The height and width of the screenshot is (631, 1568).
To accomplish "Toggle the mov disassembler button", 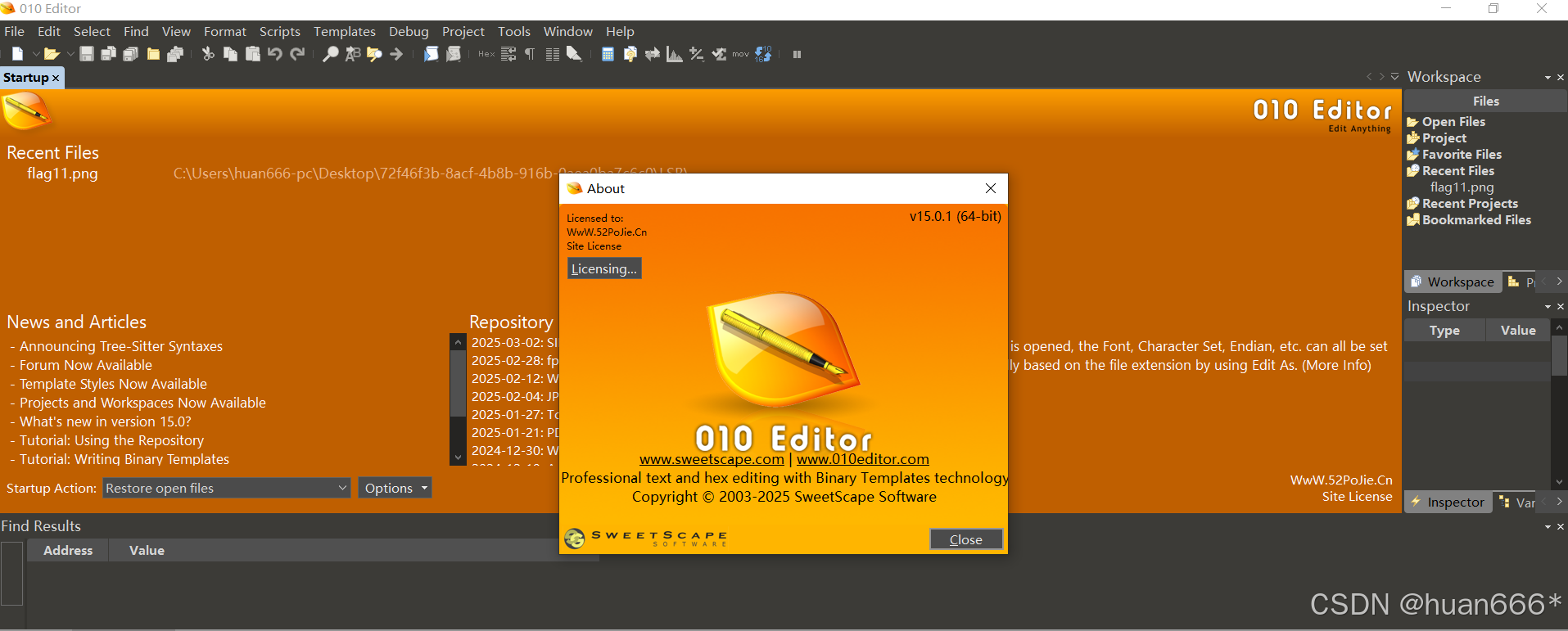I will click(741, 54).
